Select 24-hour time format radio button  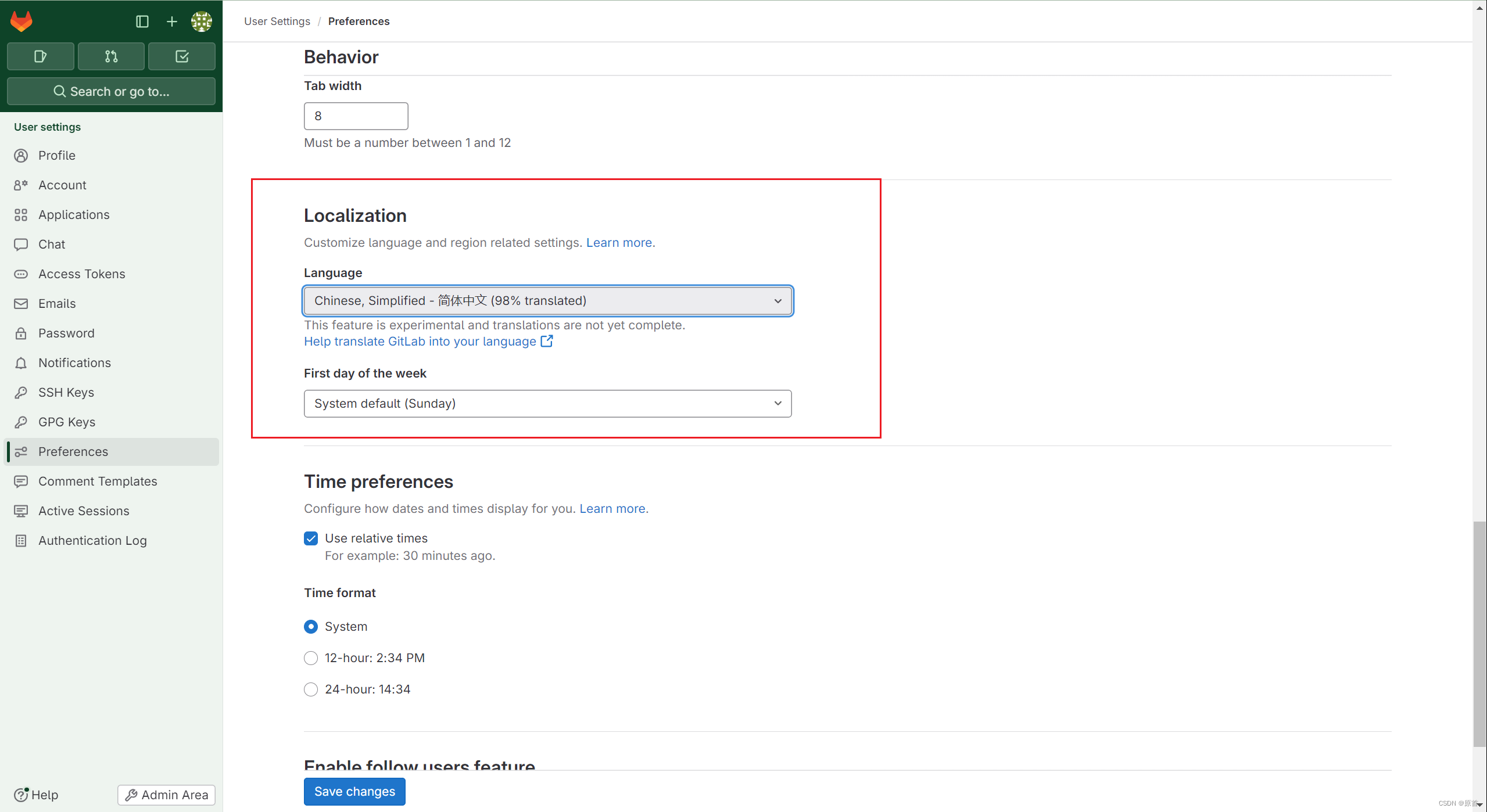[x=311, y=689]
